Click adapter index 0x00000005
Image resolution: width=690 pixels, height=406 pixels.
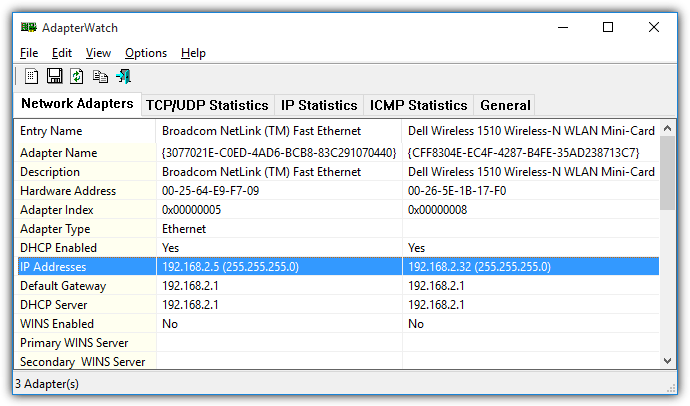coord(191,210)
